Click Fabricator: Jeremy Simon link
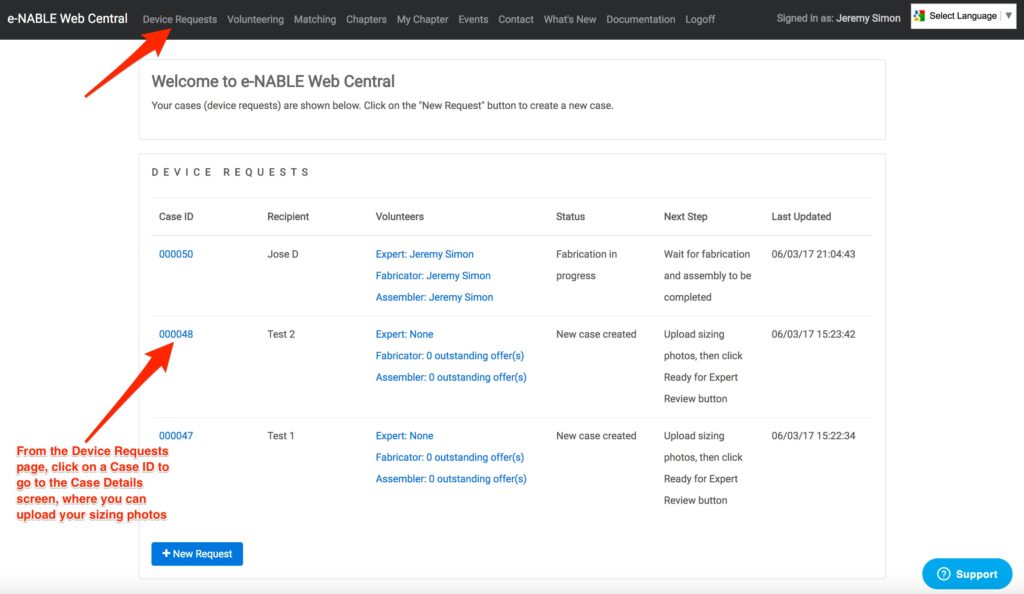The height and width of the screenshot is (594, 1024). pos(433,275)
